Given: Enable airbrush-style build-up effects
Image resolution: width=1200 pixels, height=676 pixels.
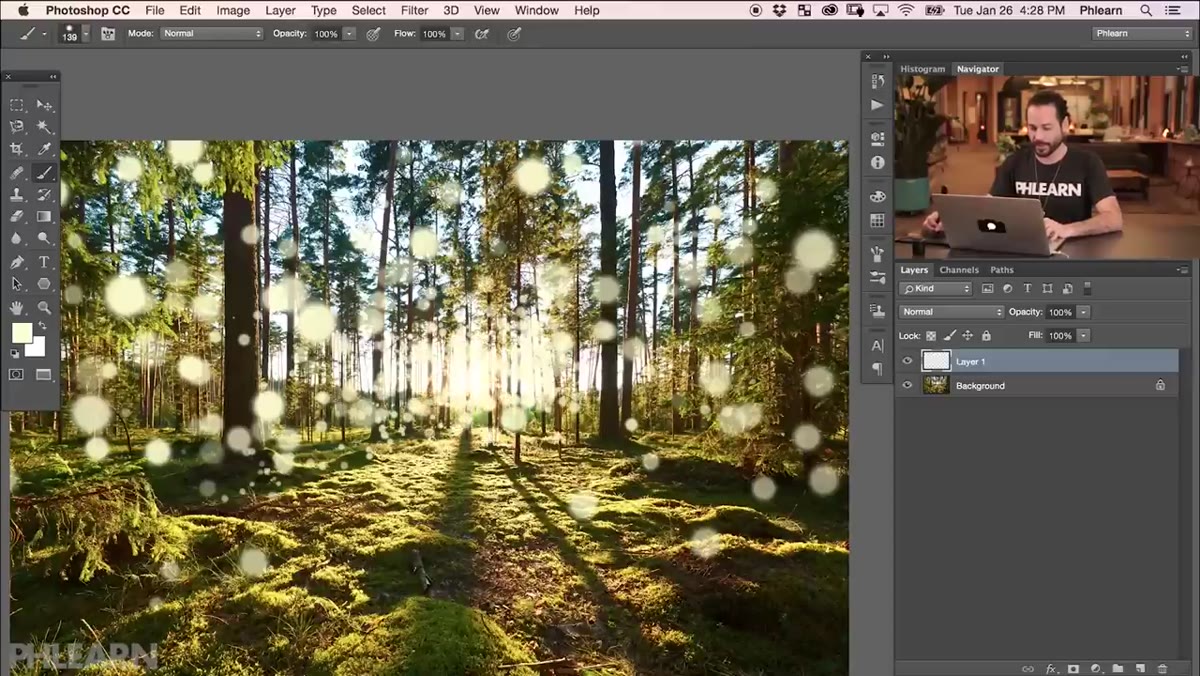Looking at the screenshot, I should click(x=481, y=33).
